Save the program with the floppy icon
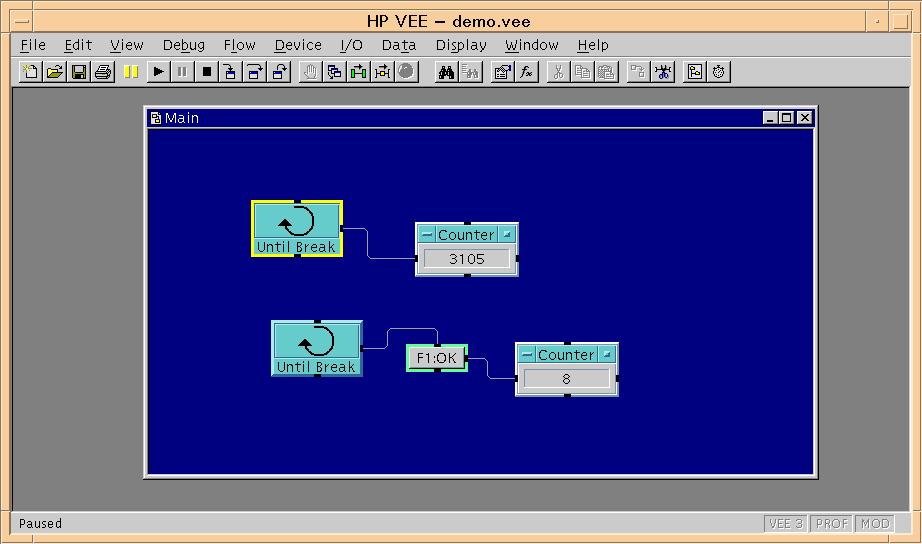 click(x=79, y=72)
